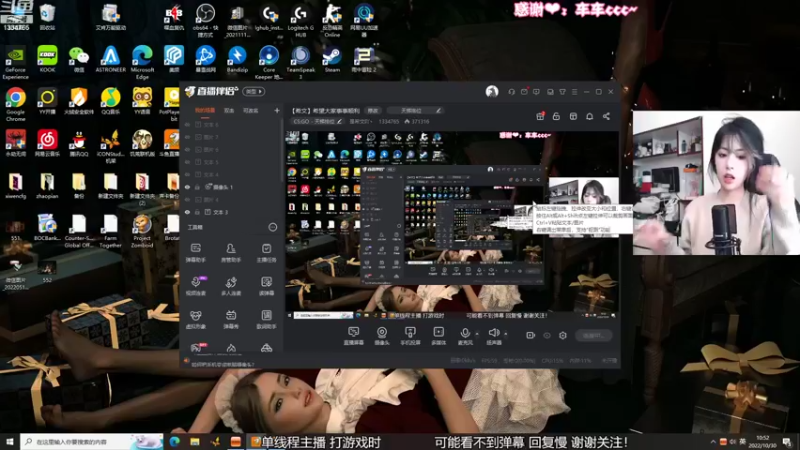Open the mail icon with red dot

[x=524, y=92]
